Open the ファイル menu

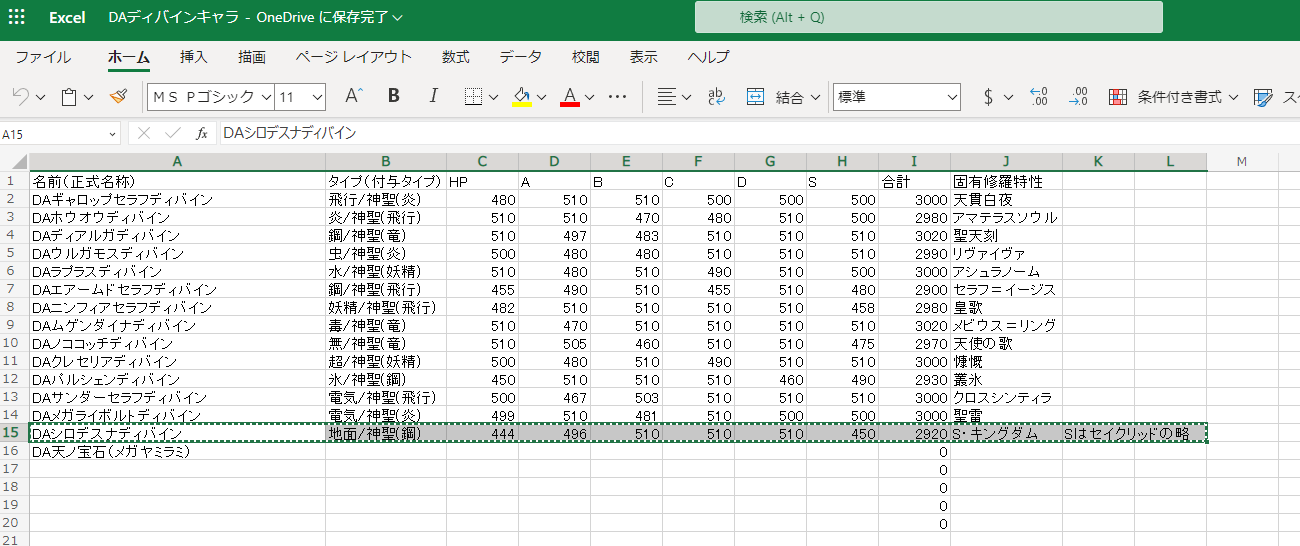click(43, 57)
